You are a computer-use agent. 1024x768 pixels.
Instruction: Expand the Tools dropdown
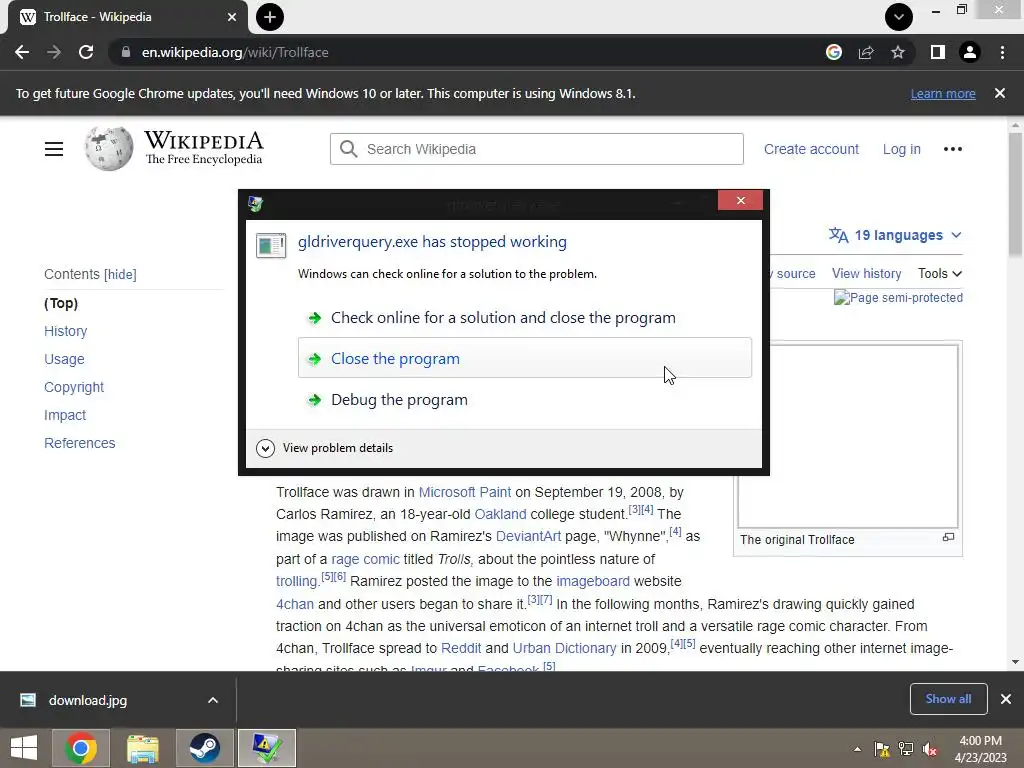tap(940, 274)
